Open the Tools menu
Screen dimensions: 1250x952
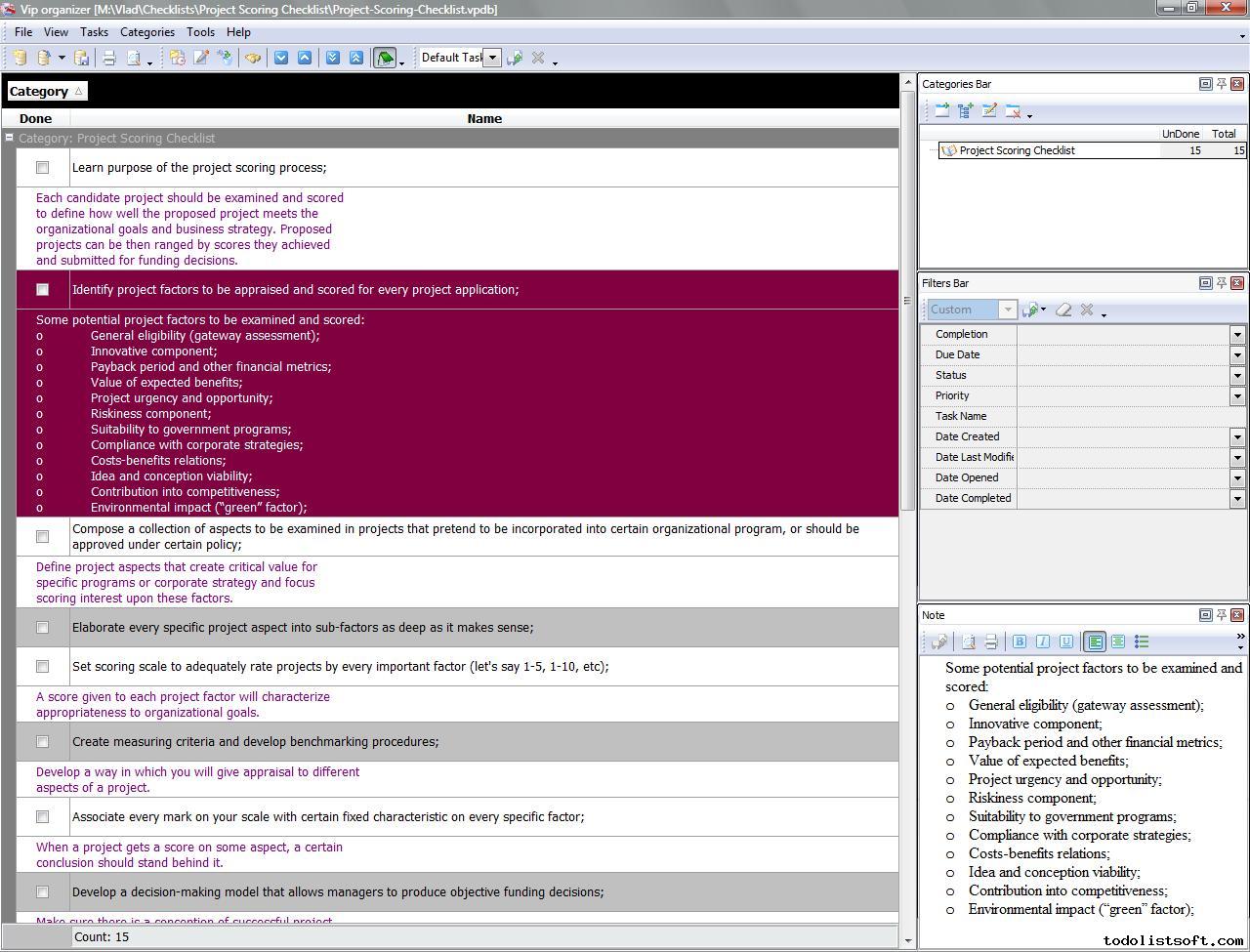tap(200, 32)
